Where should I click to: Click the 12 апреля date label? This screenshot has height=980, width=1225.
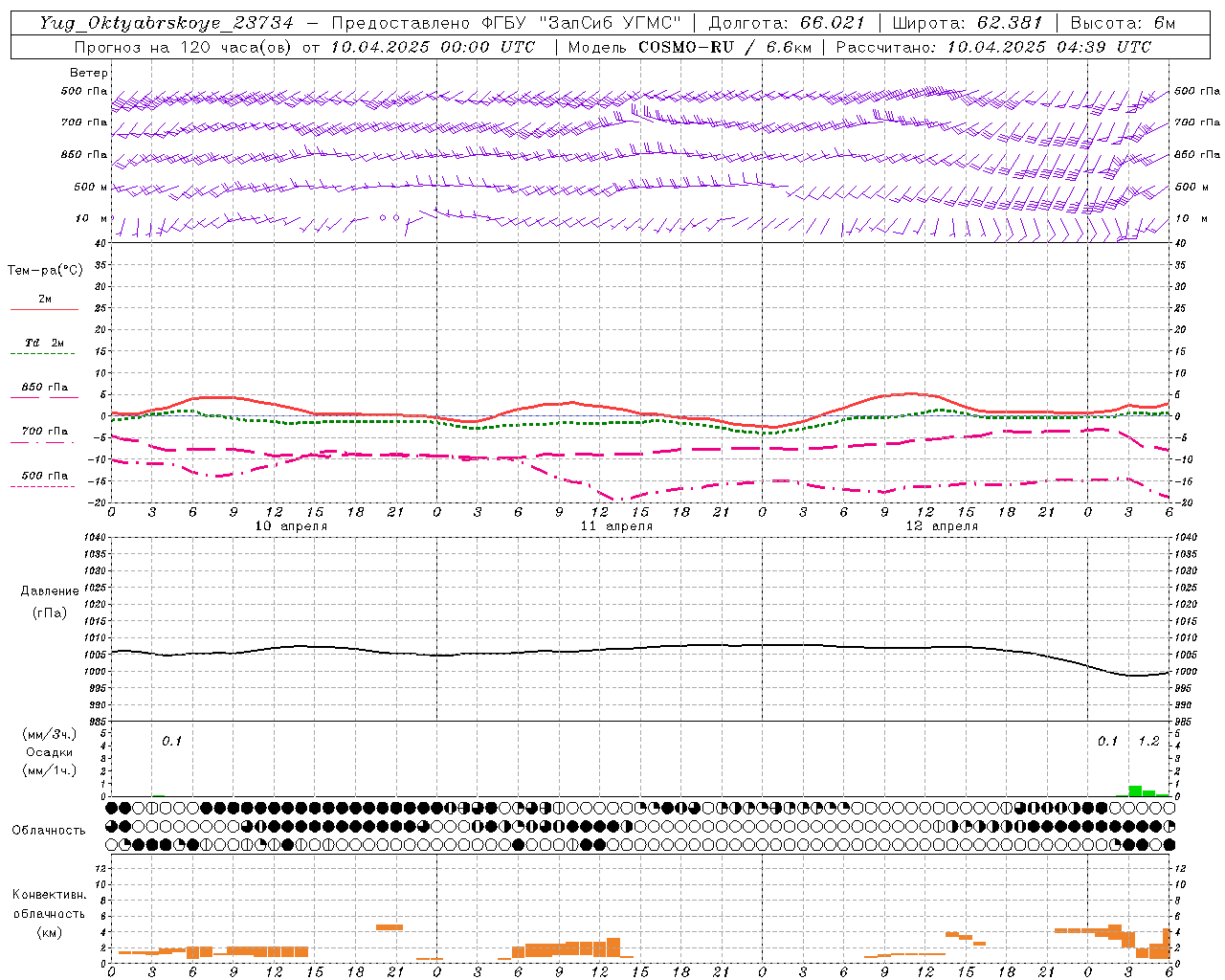[x=942, y=526]
